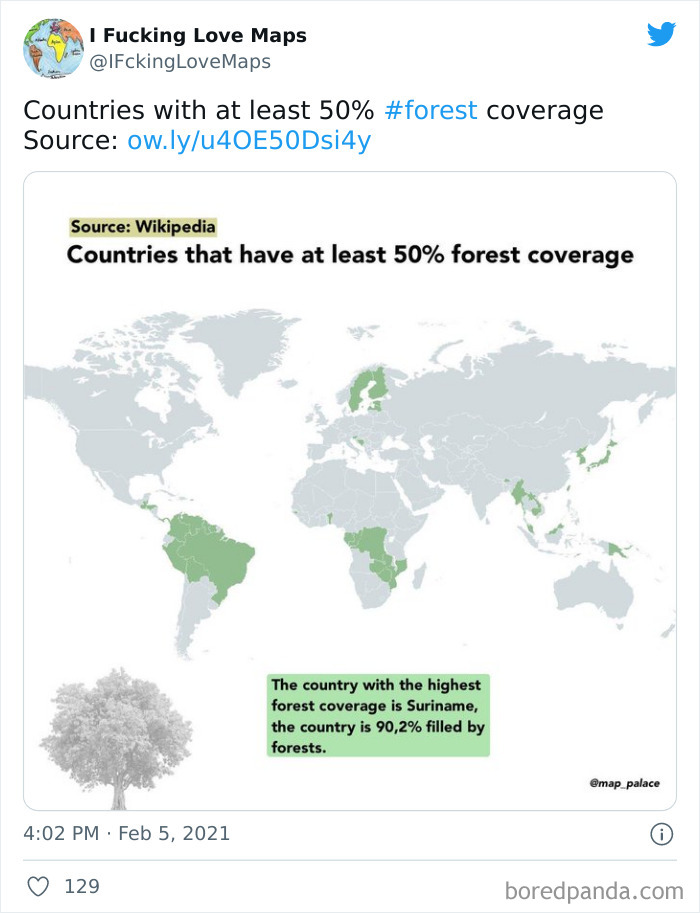The height and width of the screenshot is (913, 700).
Task: Click the map image thumbnail
Action: [x=350, y=490]
